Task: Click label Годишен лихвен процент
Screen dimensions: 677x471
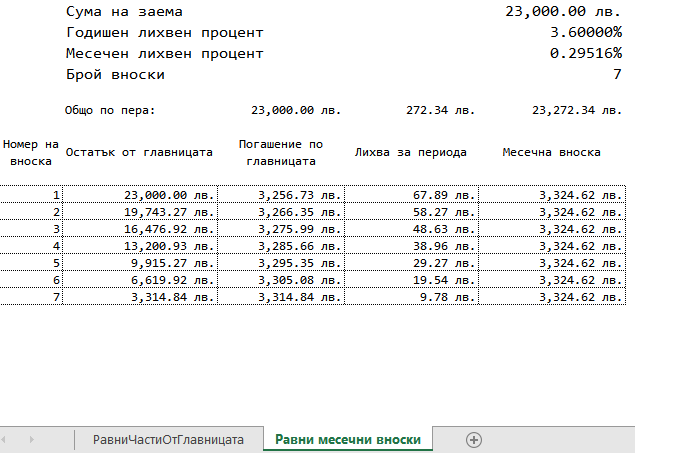Action: click(x=165, y=33)
